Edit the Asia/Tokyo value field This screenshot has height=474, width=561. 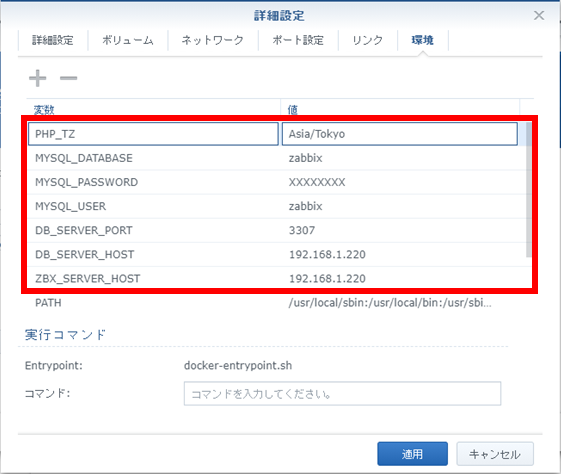[400, 134]
